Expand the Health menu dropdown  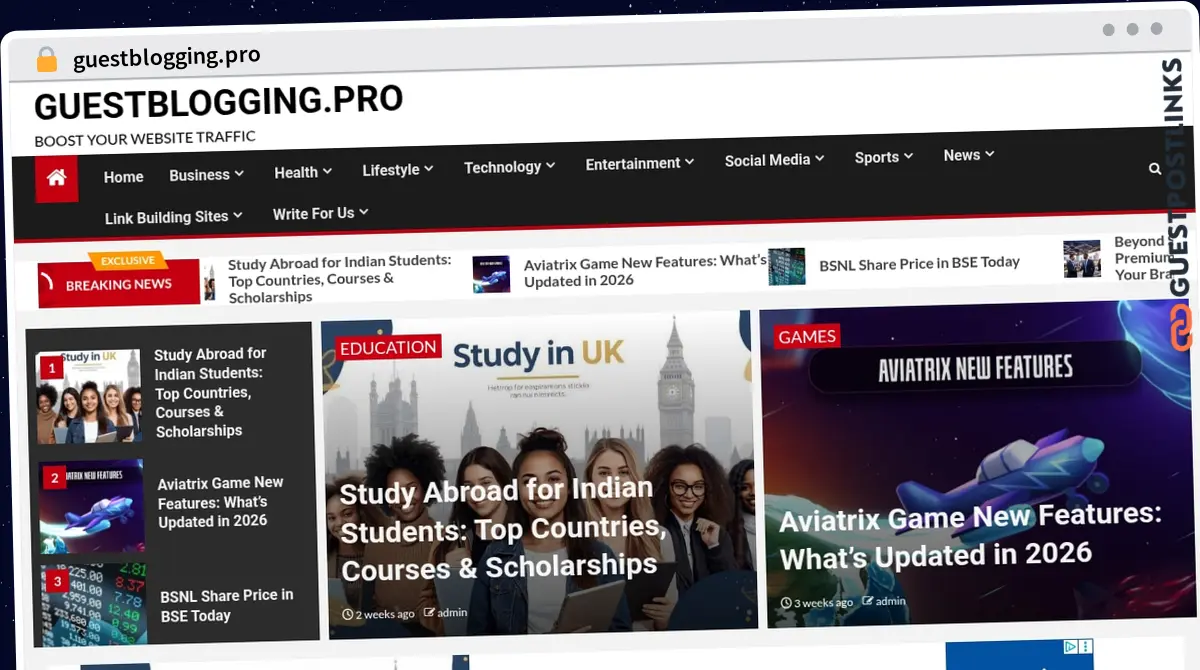tap(303, 172)
